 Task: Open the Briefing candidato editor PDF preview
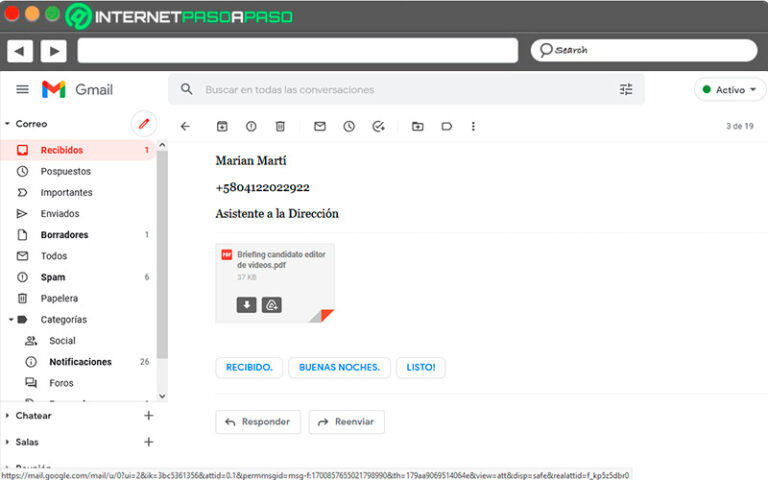pyautogui.click(x=275, y=283)
